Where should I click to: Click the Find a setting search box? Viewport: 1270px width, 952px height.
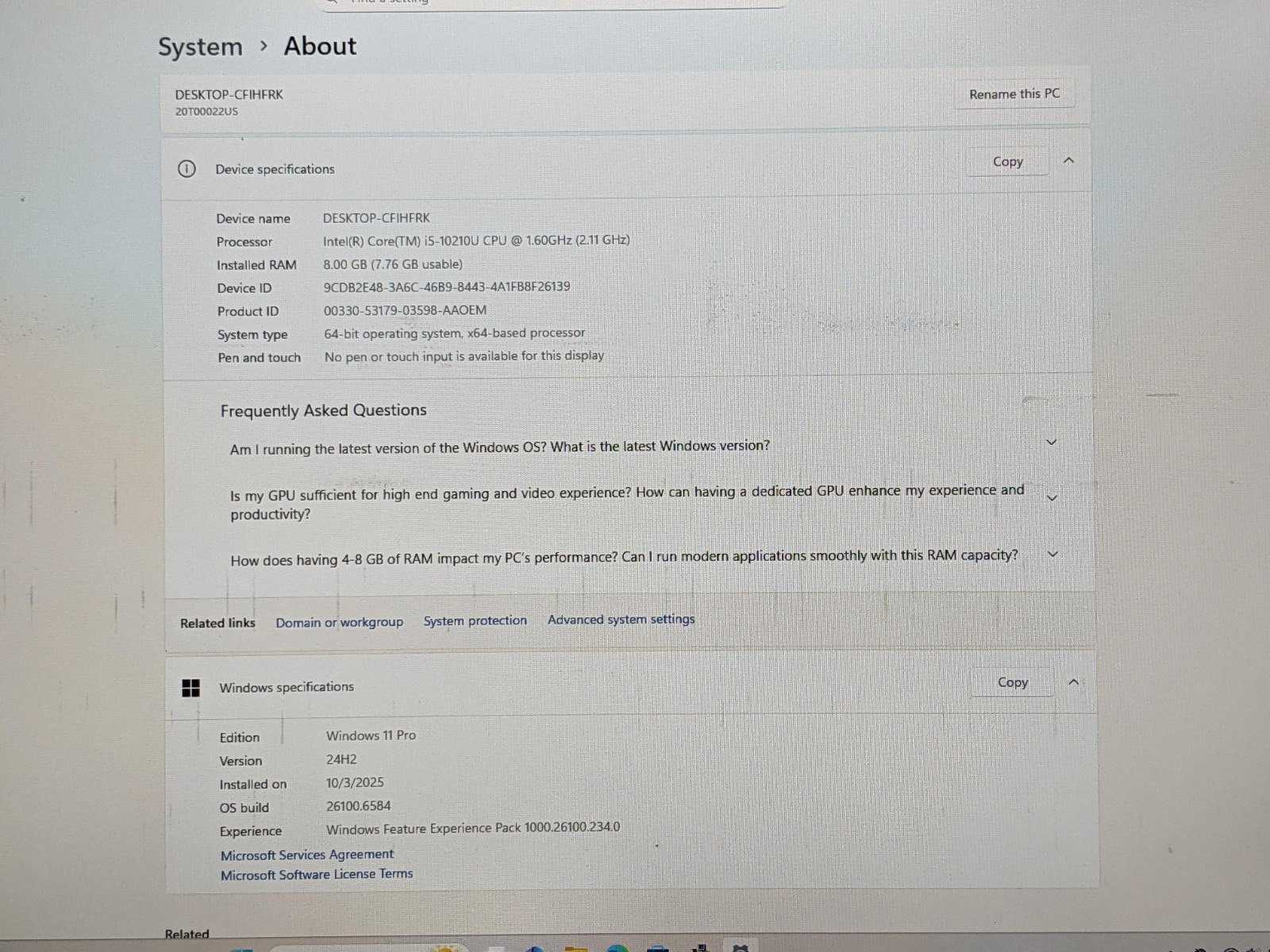click(x=552, y=2)
